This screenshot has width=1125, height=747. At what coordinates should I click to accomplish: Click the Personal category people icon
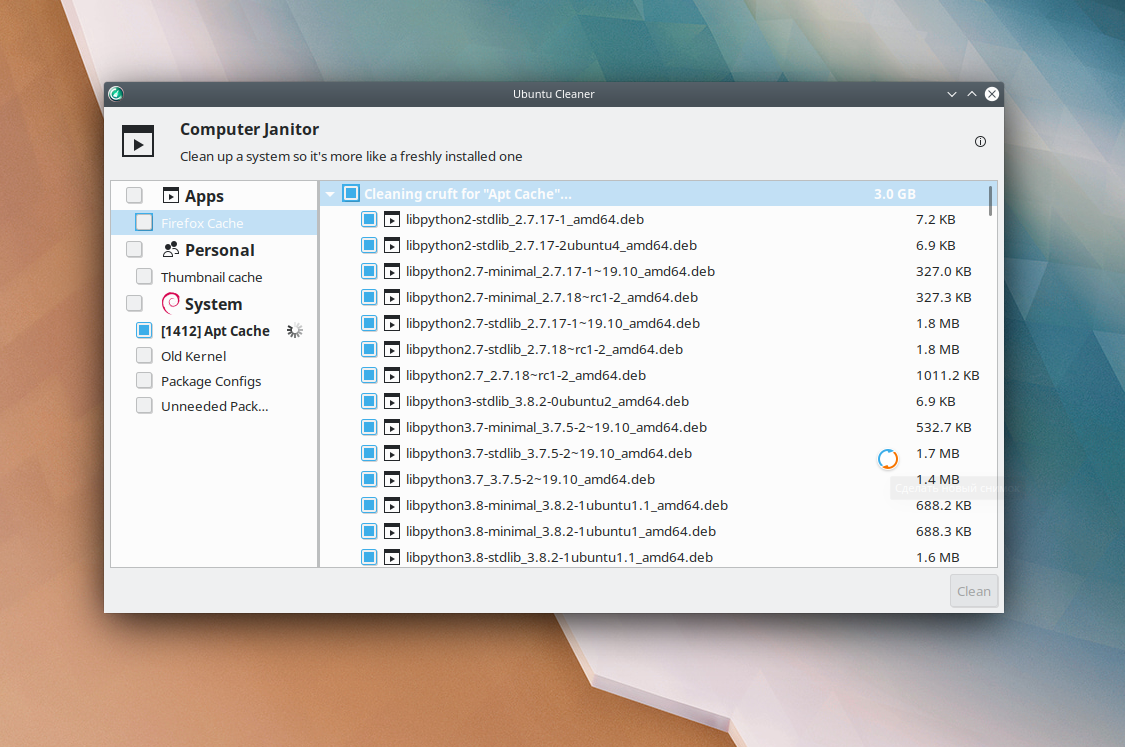point(171,250)
